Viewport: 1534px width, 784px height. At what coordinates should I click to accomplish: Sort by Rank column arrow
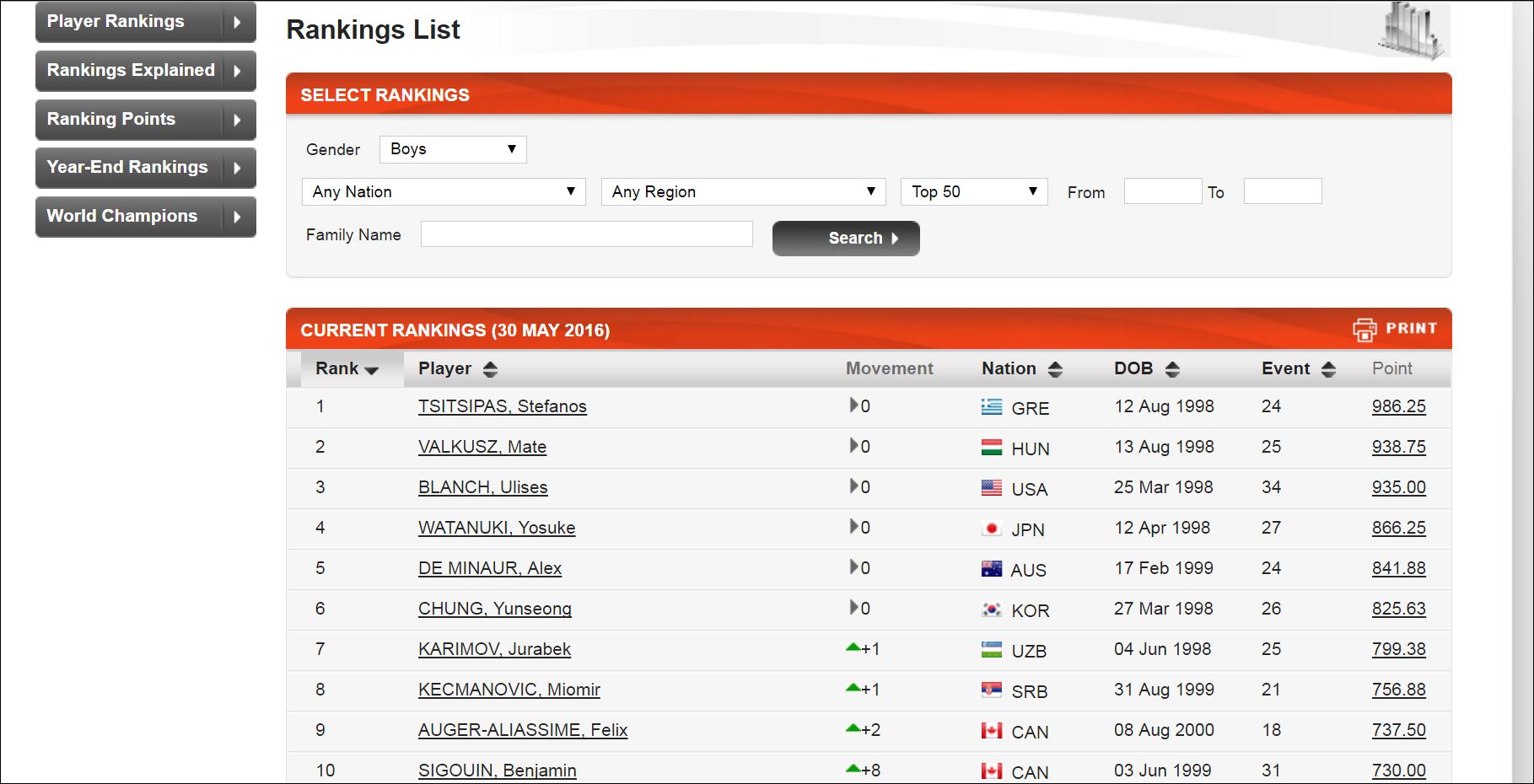[371, 370]
